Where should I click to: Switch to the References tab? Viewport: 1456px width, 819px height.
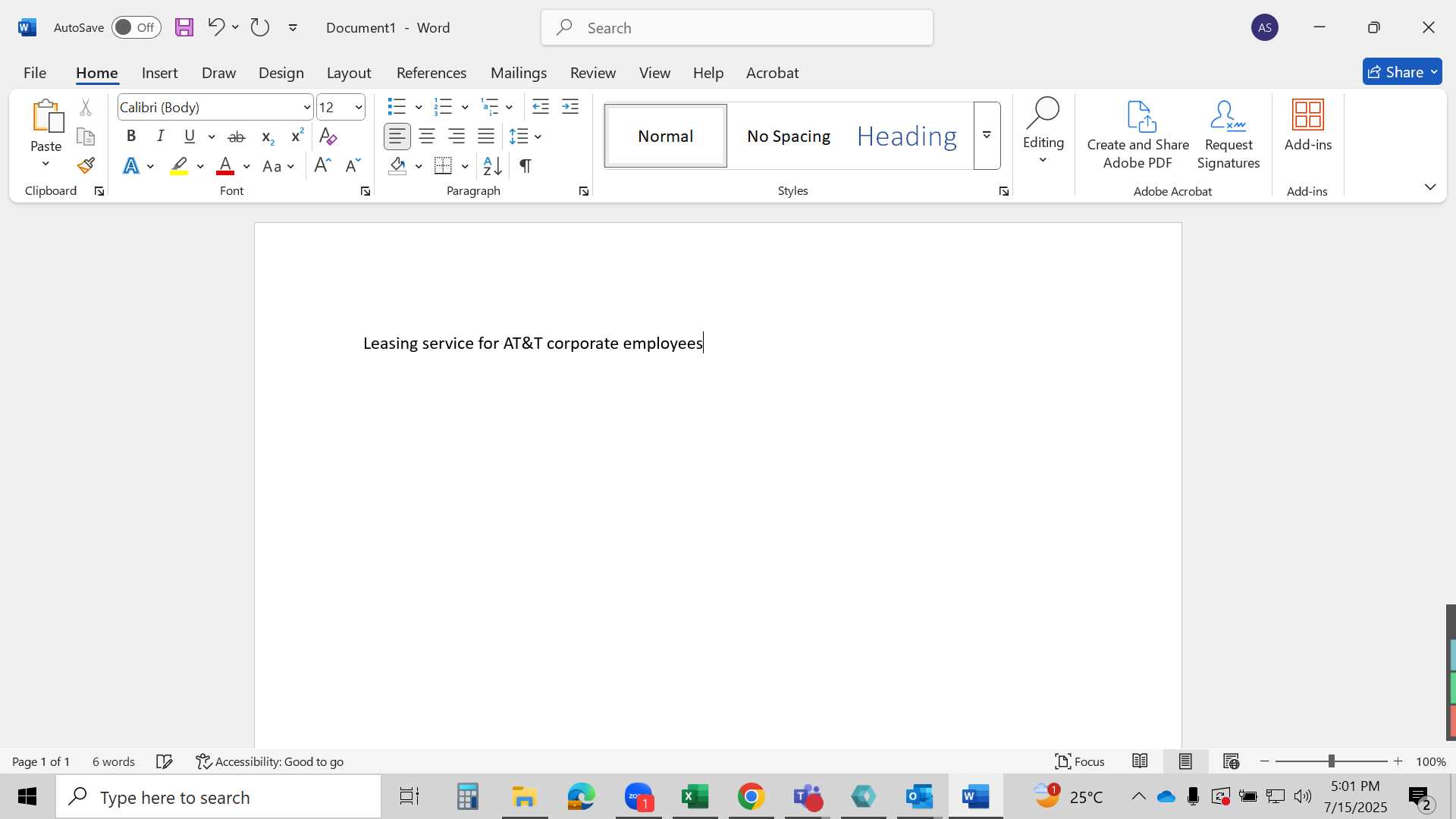[431, 73]
